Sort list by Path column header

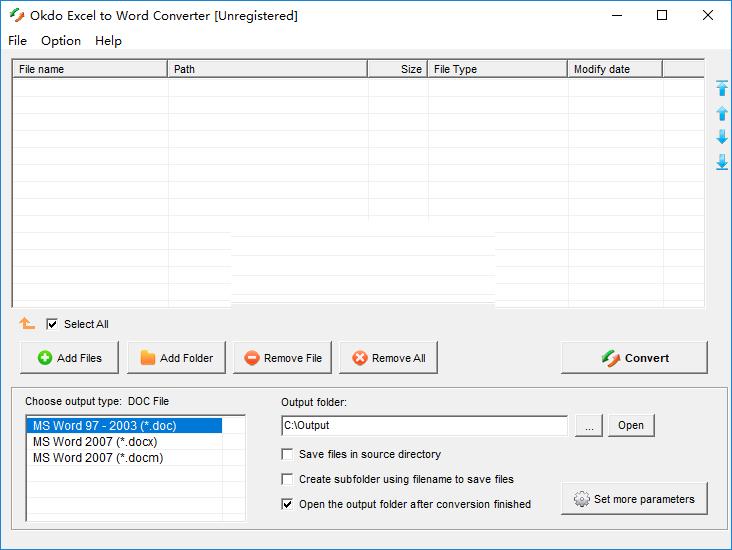pos(267,69)
